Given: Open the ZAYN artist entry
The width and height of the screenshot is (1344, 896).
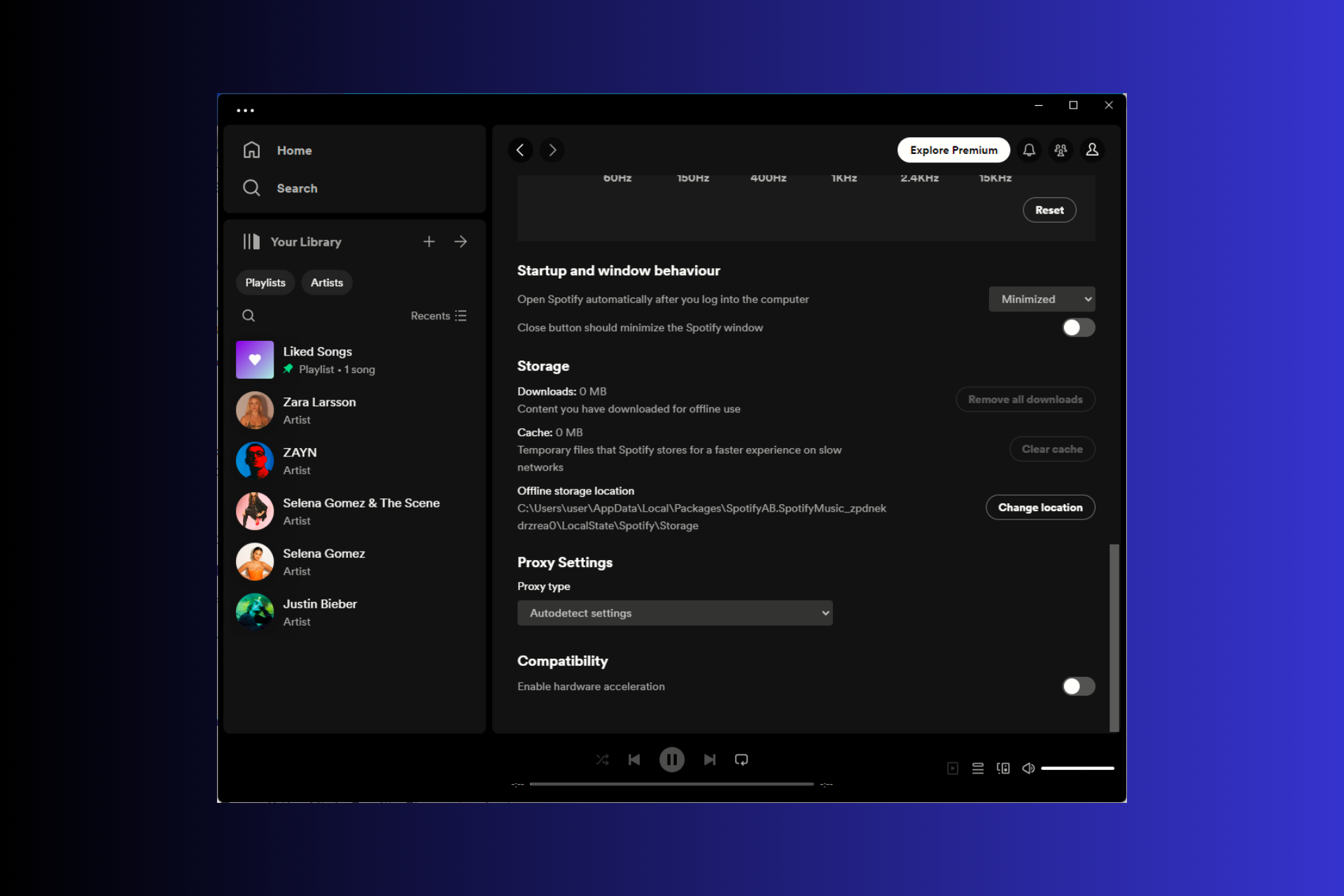Looking at the screenshot, I should [354, 461].
